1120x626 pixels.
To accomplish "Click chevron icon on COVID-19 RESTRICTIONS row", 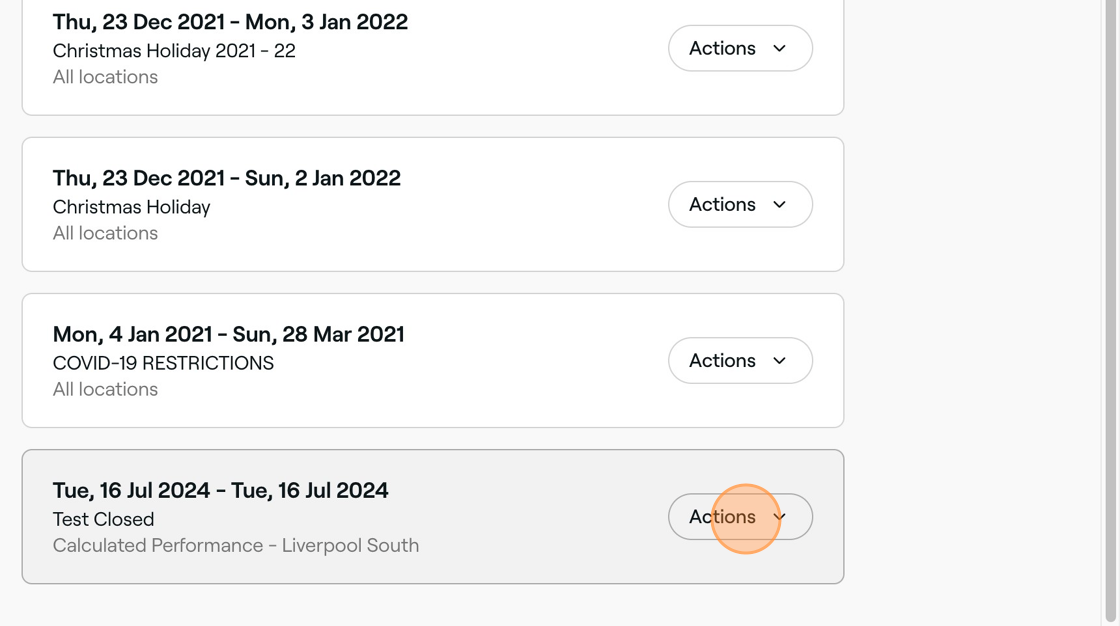I will click(x=780, y=361).
